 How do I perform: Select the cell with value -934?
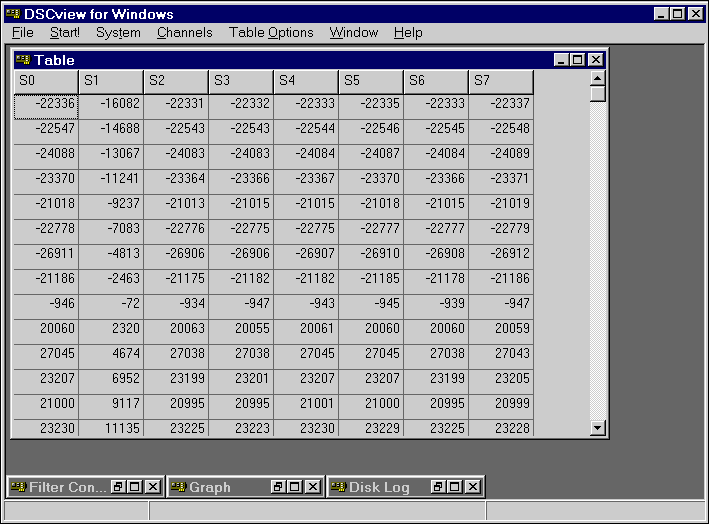[x=176, y=307]
